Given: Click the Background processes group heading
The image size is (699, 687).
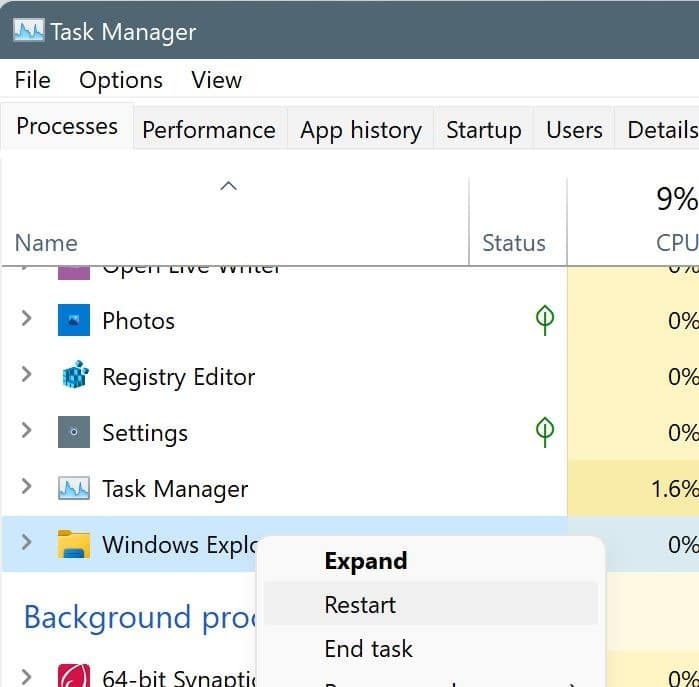Looking at the screenshot, I should 140,618.
